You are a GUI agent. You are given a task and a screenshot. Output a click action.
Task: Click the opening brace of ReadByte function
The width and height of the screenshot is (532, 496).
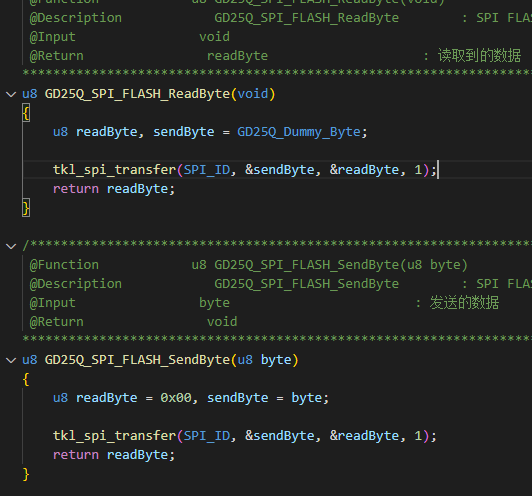26,113
